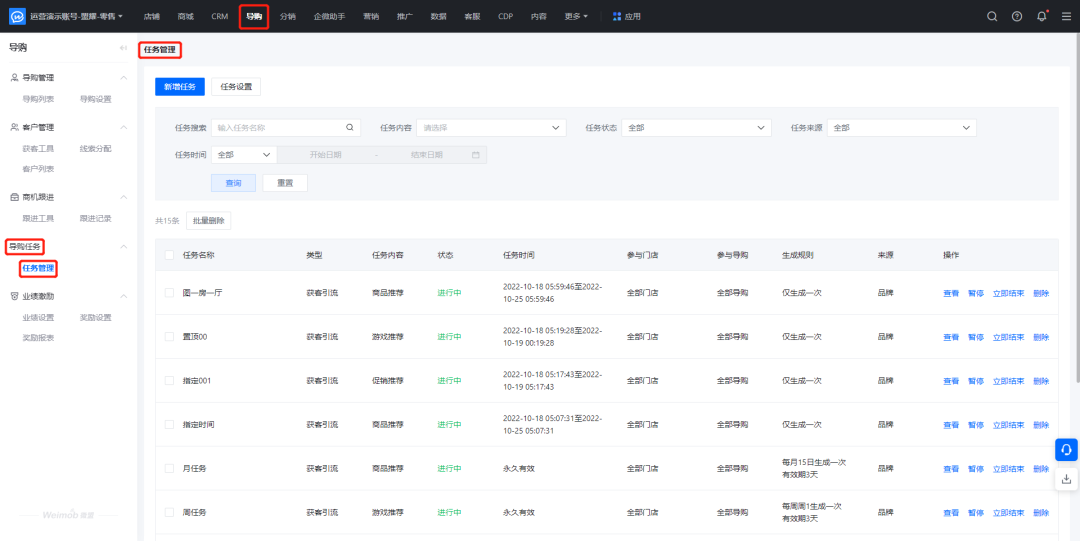Check the box for 置顶00 row
The image size is (1080, 541).
pyautogui.click(x=169, y=336)
